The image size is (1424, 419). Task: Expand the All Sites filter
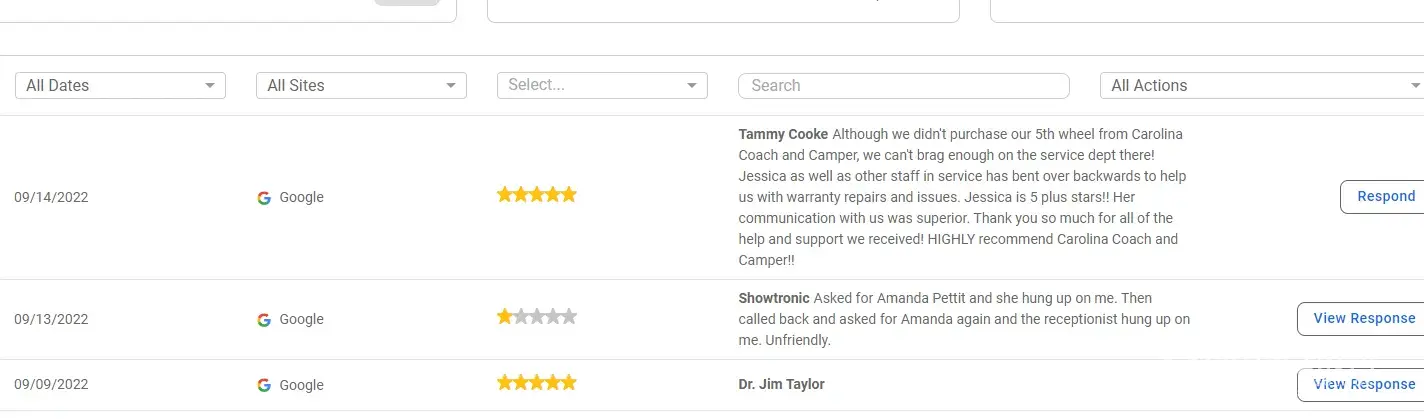coord(361,86)
